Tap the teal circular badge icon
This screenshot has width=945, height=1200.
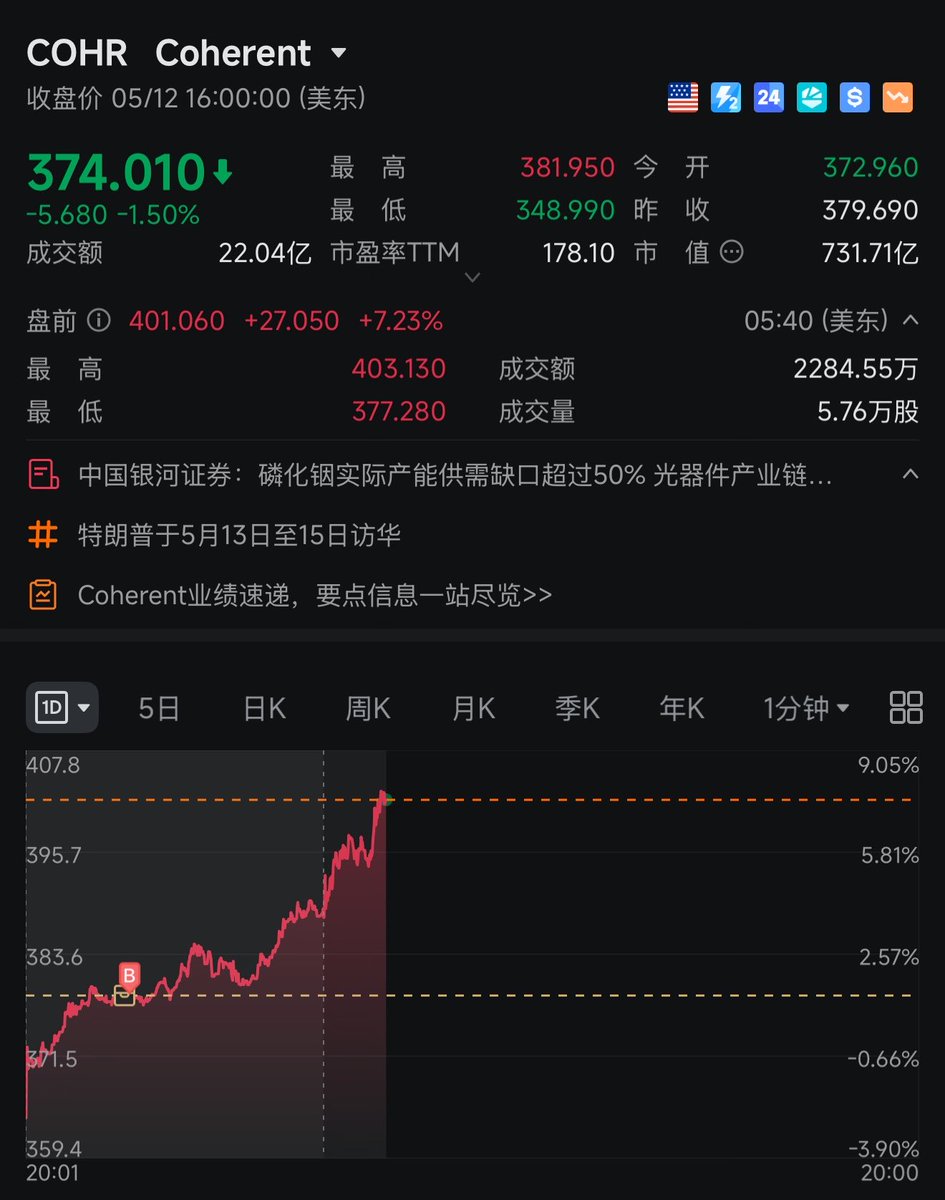point(812,97)
